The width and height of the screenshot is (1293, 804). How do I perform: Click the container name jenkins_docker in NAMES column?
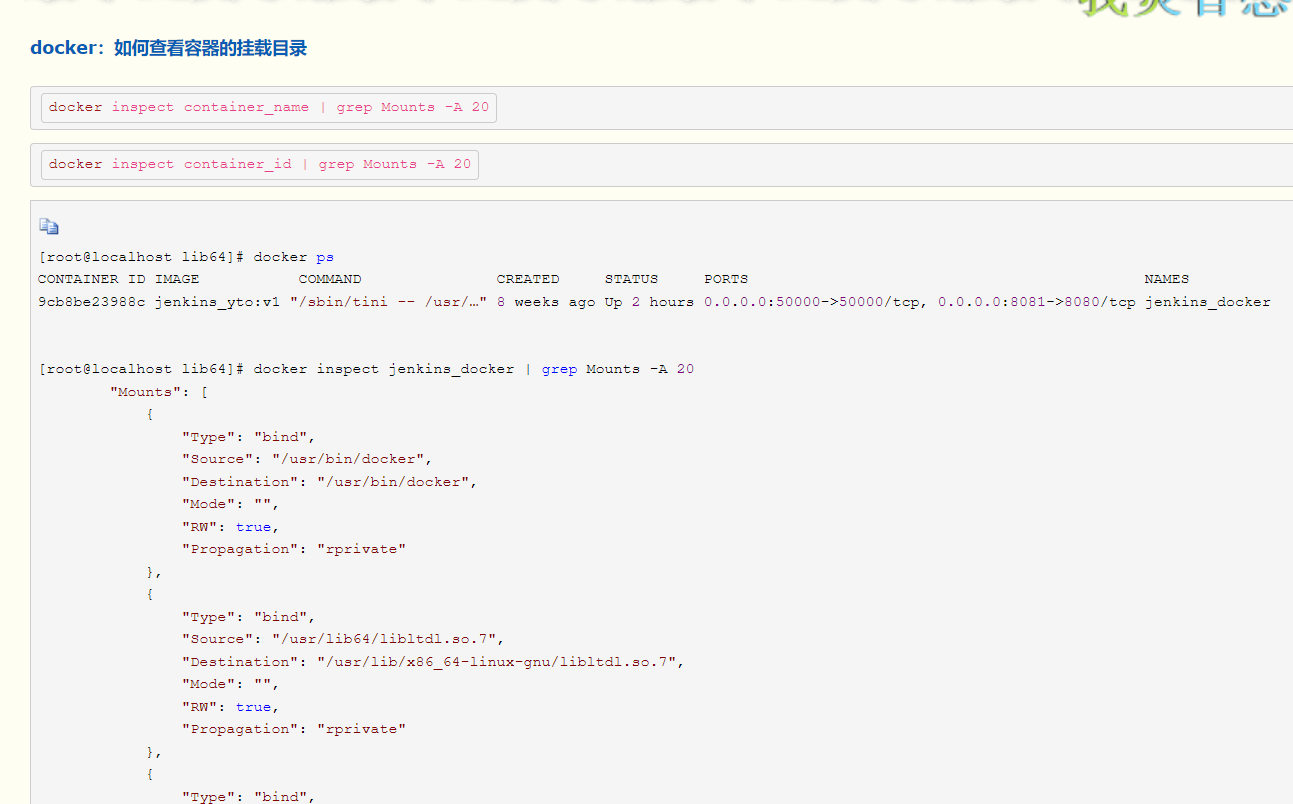pyautogui.click(x=1207, y=302)
